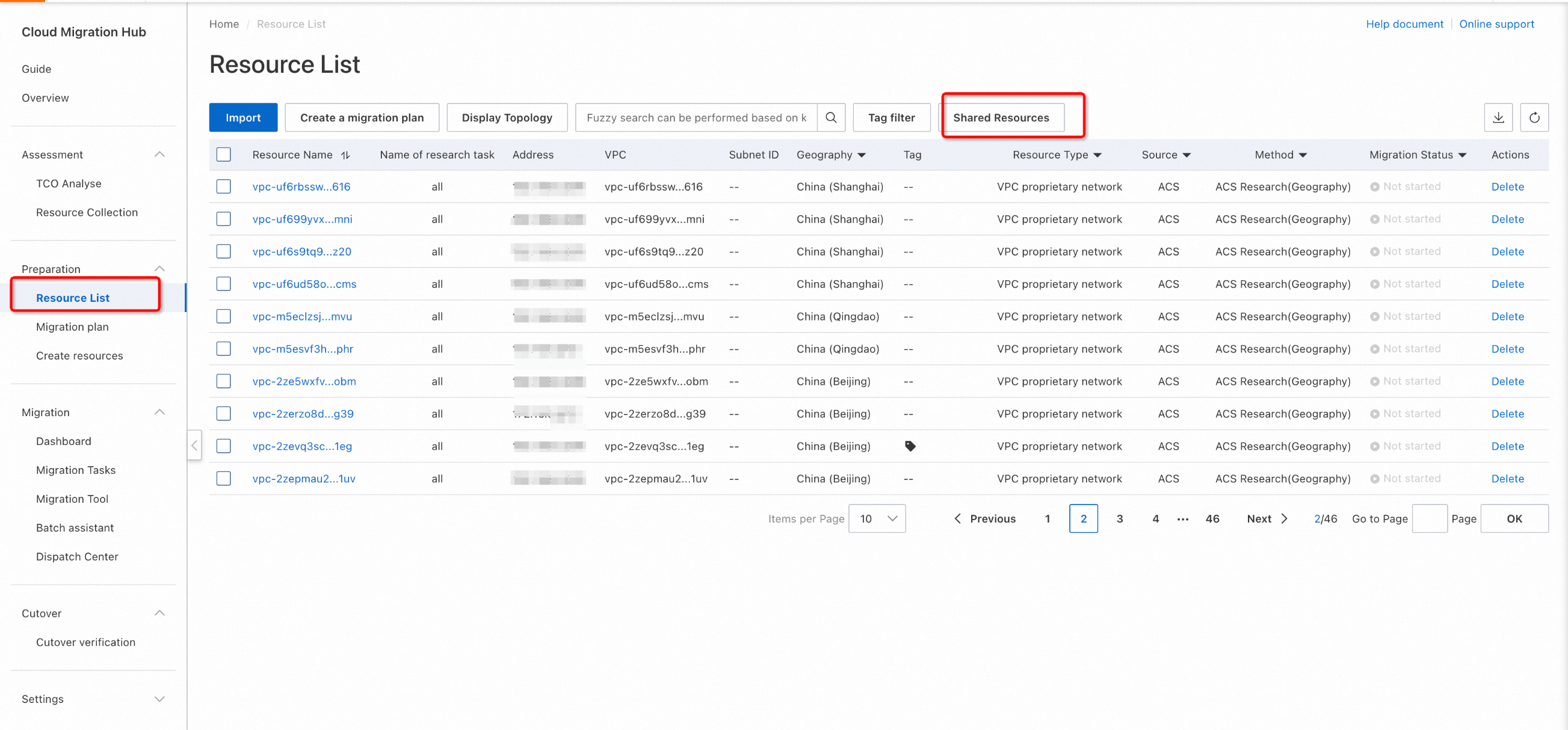This screenshot has width=1568, height=730.
Task: Open Guide in the sidebar
Action: pyautogui.click(x=37, y=69)
